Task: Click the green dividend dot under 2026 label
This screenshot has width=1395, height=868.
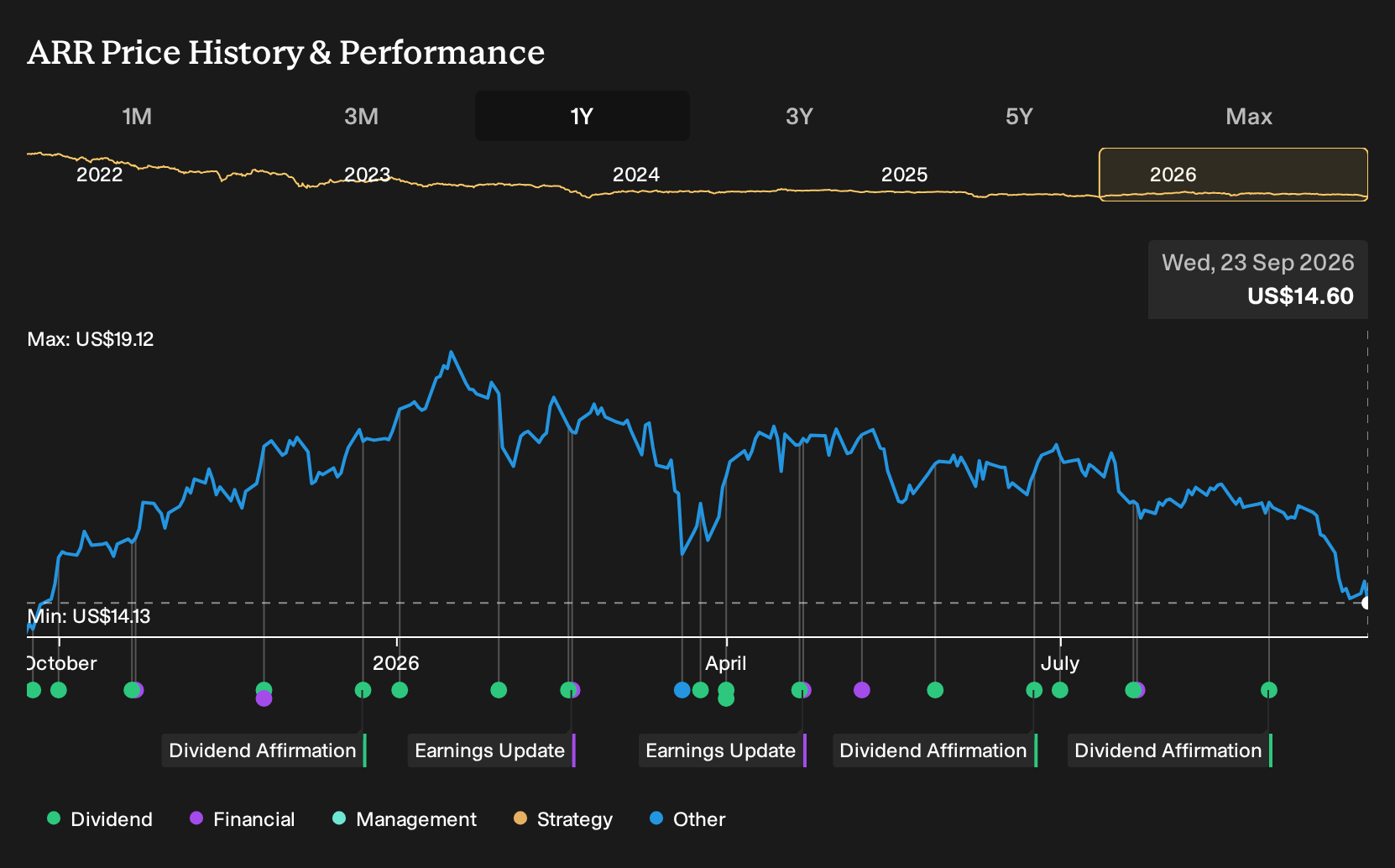Action: pos(400,690)
